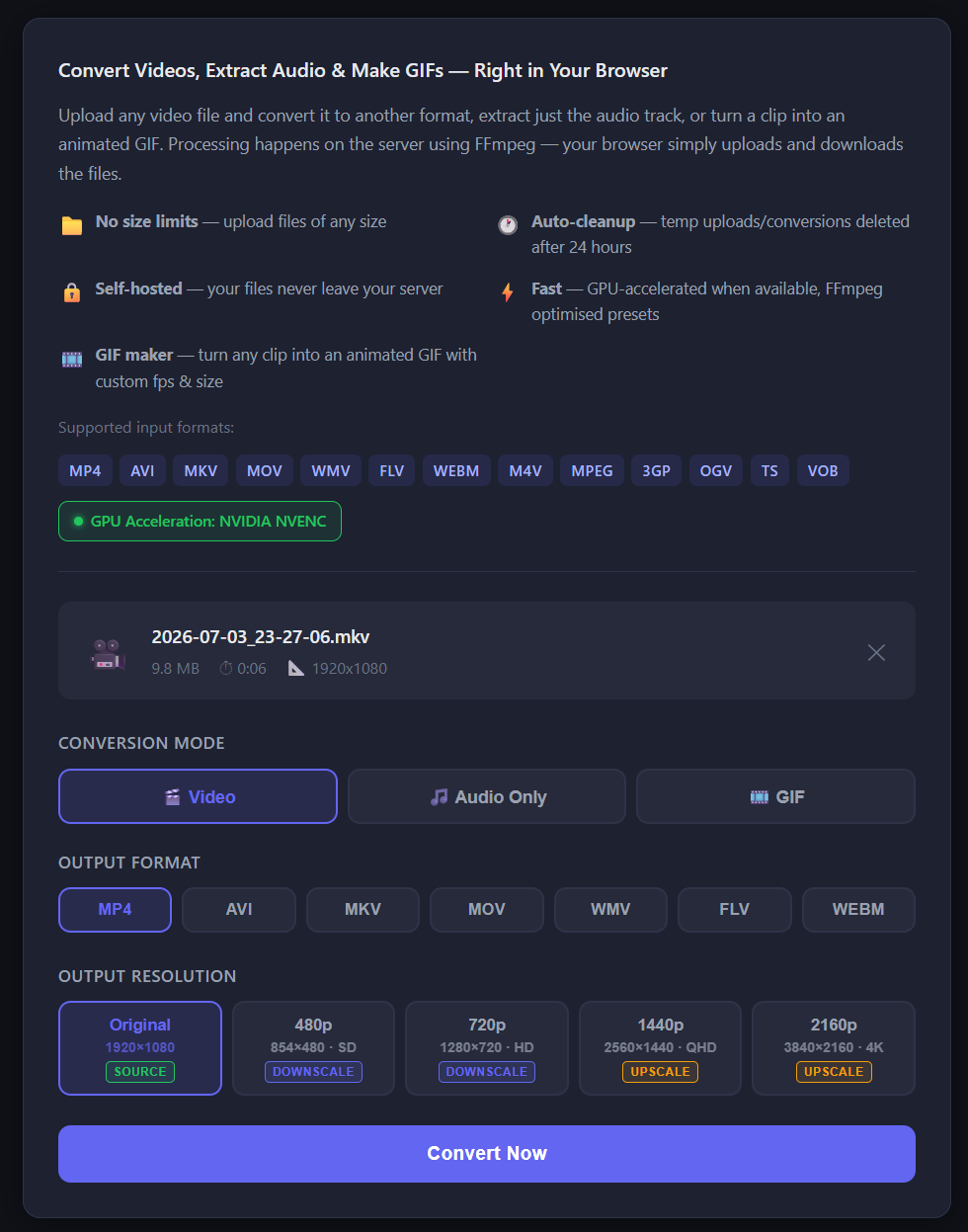Select Original 1920×1080 resolution
The height and width of the screenshot is (1232, 968).
coord(140,1048)
